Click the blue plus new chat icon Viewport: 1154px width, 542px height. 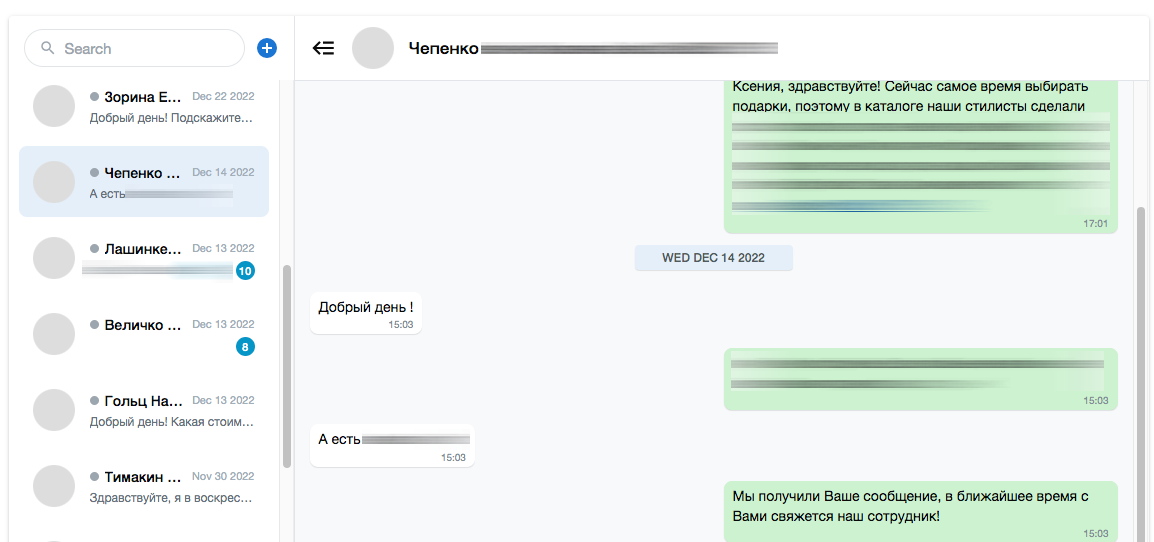(266, 48)
